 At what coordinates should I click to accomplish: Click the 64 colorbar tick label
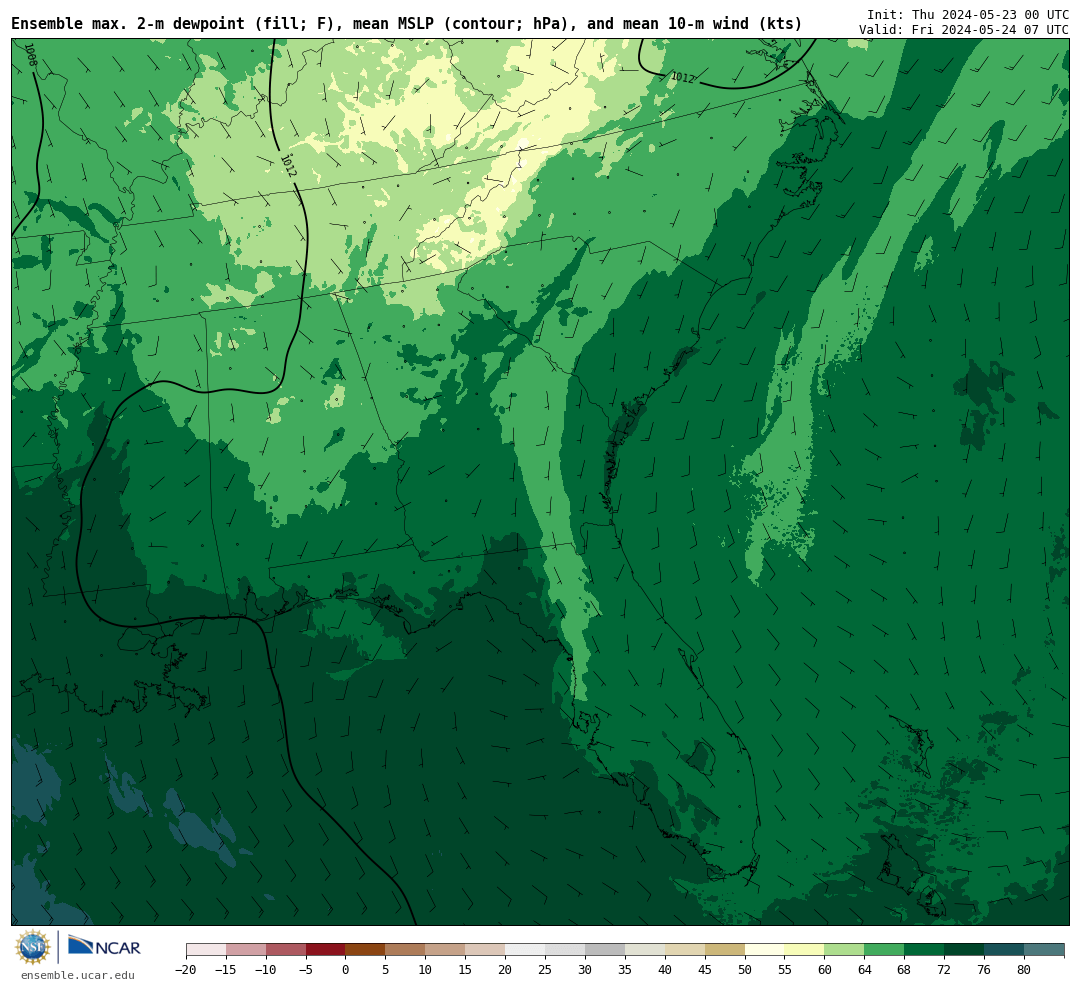coord(865,970)
